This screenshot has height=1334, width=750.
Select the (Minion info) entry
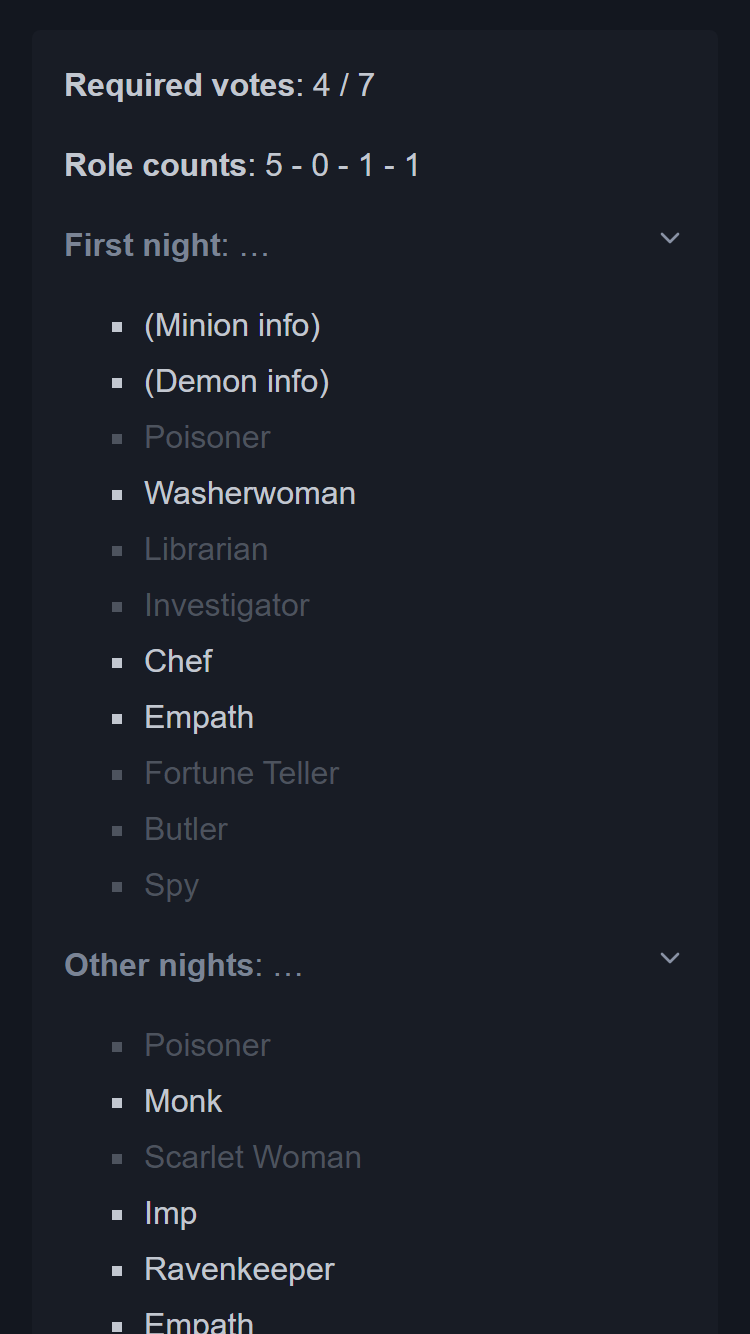coord(232,325)
